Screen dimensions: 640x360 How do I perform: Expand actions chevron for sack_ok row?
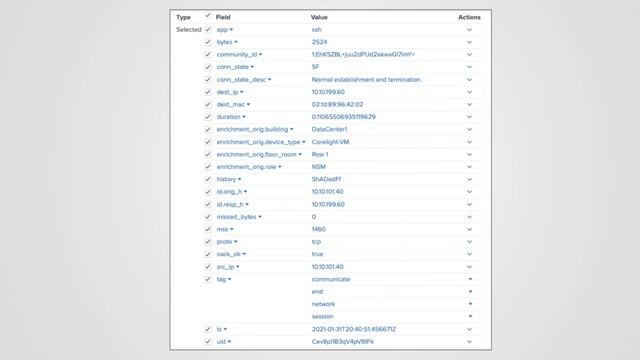pyautogui.click(x=469, y=254)
